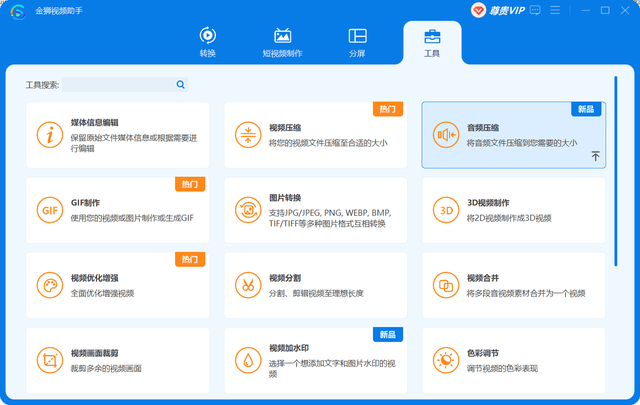Open the GIF制作 icon
Viewport: 640px width, 405px height.
[x=50, y=210]
